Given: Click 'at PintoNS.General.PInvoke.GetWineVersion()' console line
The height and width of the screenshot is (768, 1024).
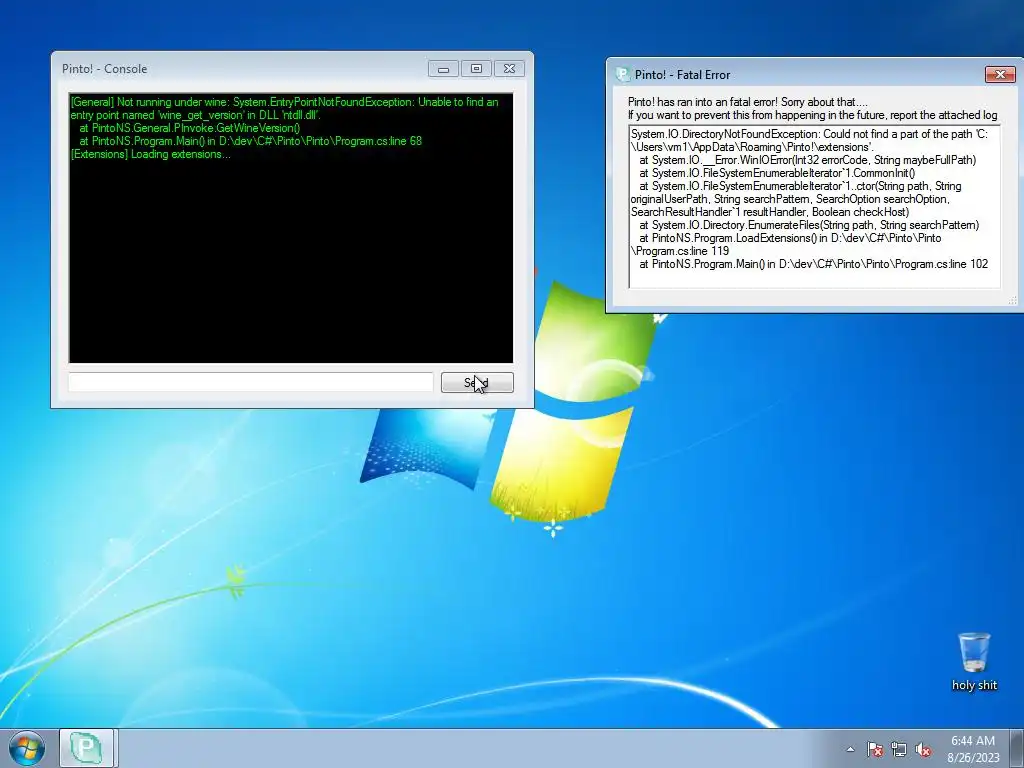Looking at the screenshot, I should tap(189, 128).
